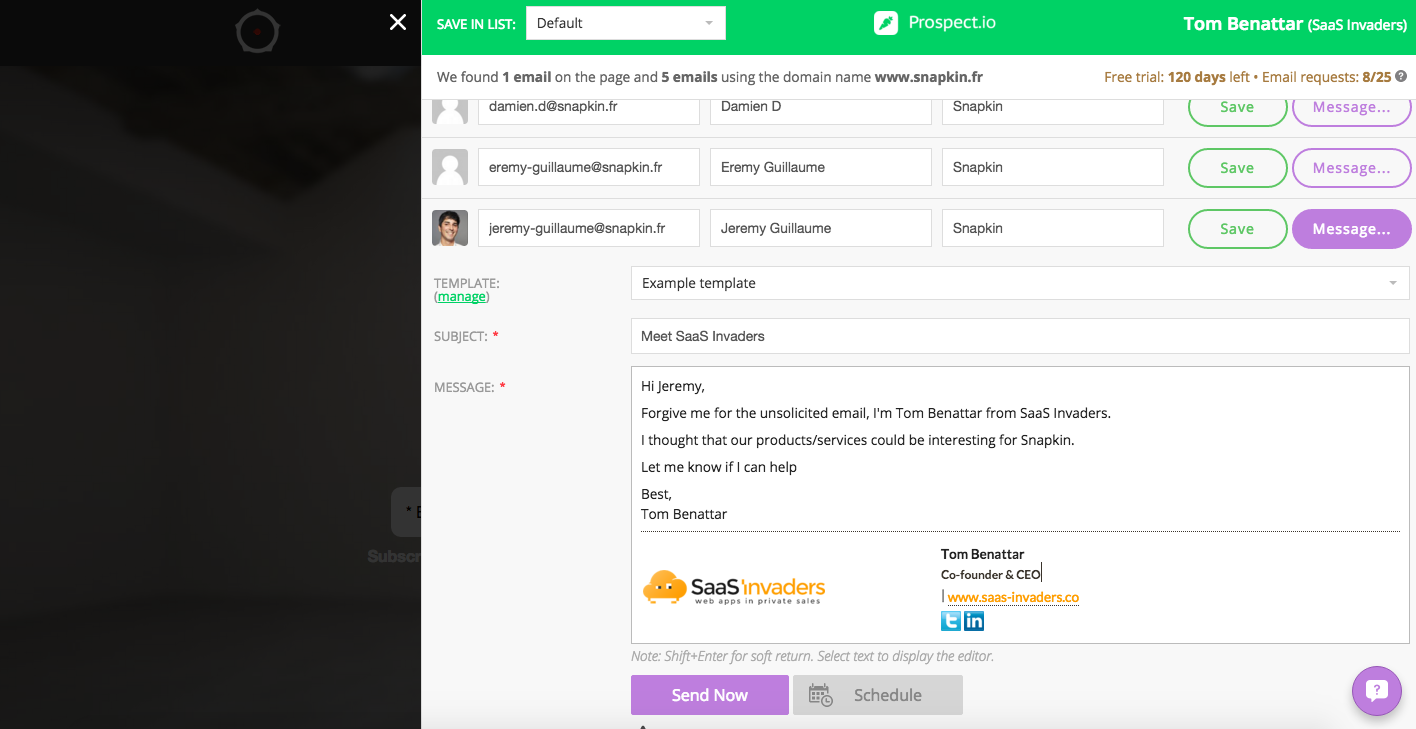Open the Save in List dropdown
1416x729 pixels.
click(x=626, y=23)
